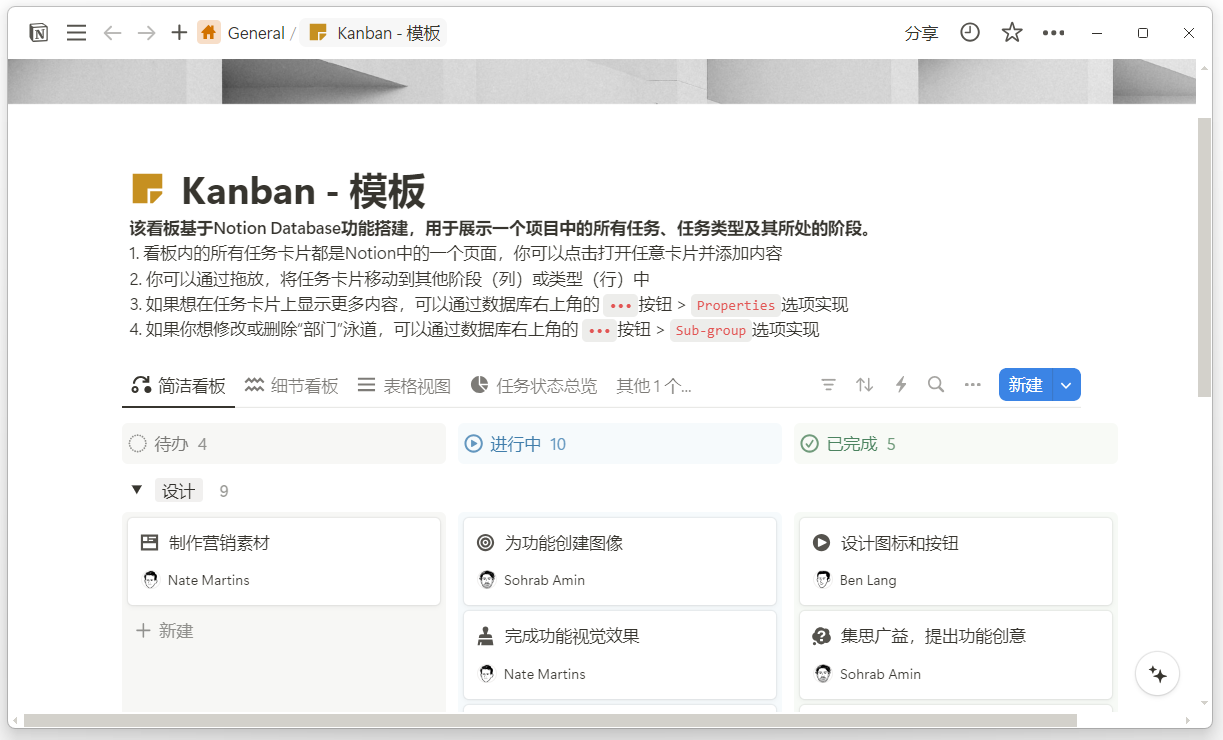The image size is (1223, 740).
Task: Expand 其他 1 个 hidden views
Action: [x=653, y=386]
